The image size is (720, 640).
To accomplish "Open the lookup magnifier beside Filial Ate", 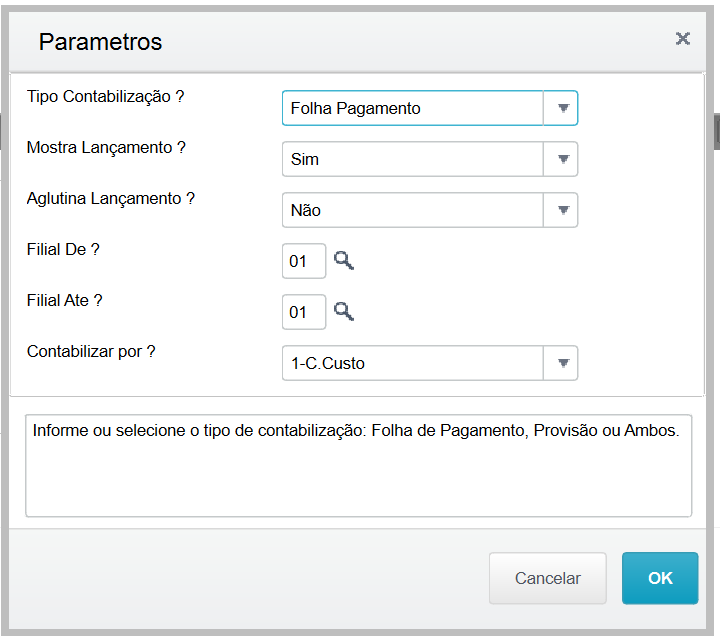I will (343, 311).
